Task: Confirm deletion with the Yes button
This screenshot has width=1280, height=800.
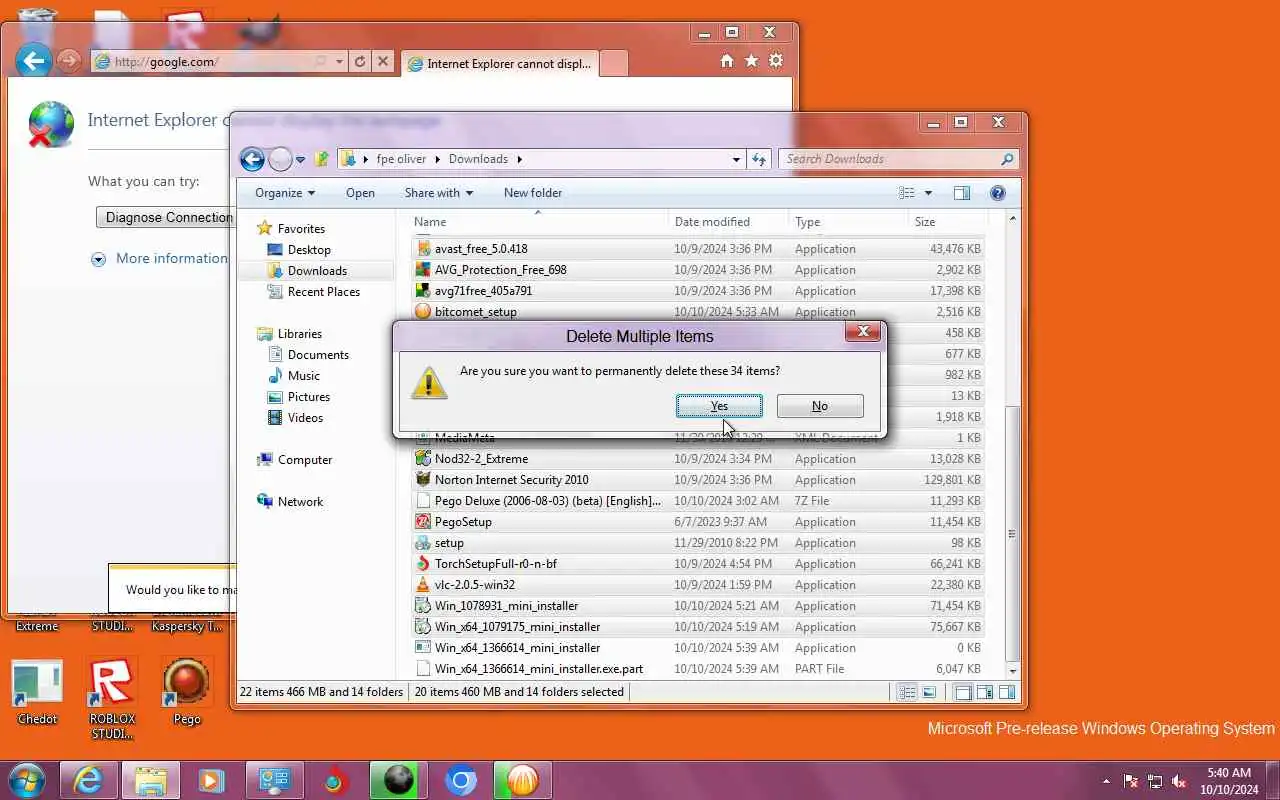Action: coord(719,406)
